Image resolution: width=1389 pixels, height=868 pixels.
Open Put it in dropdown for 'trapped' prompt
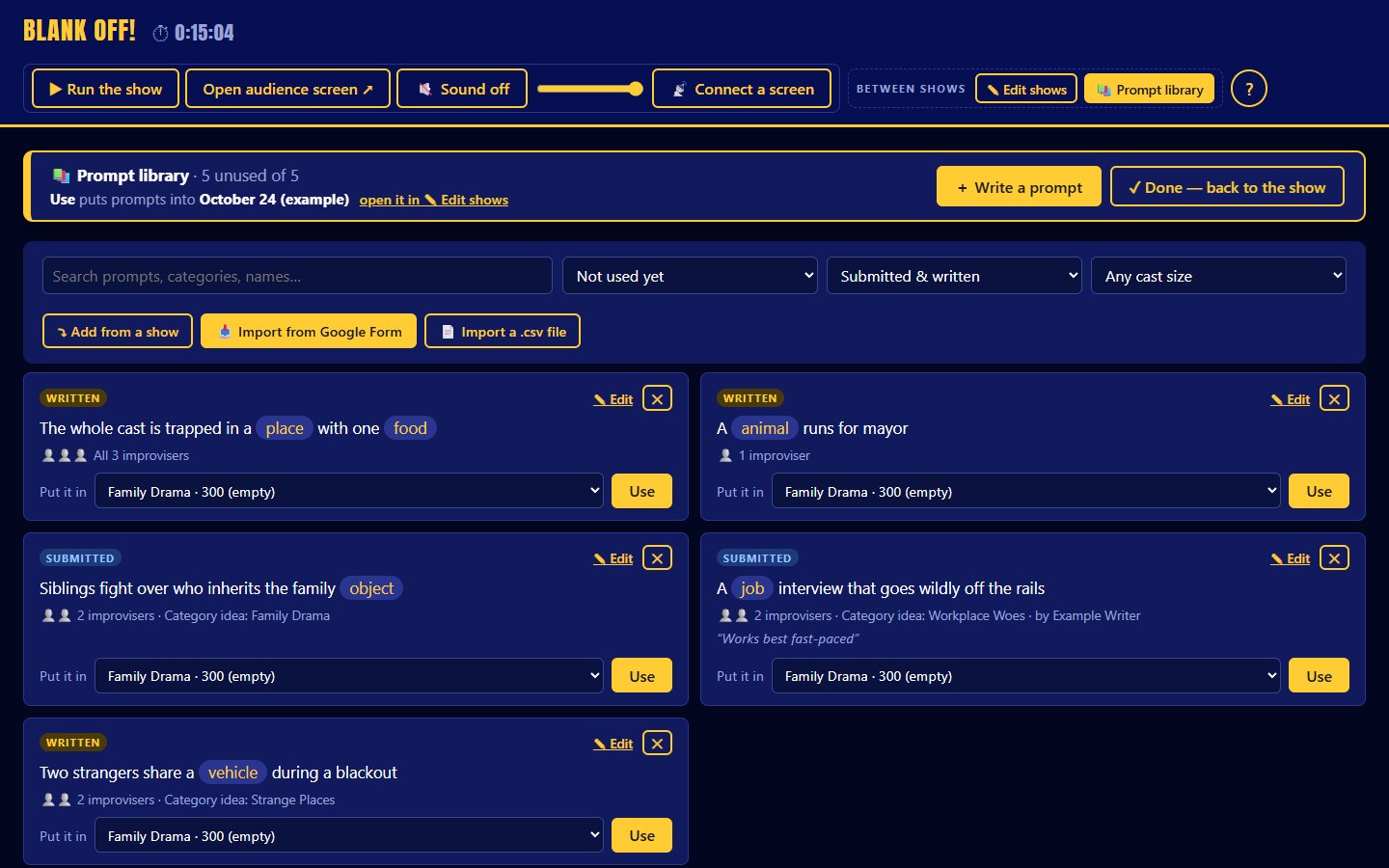coord(349,491)
